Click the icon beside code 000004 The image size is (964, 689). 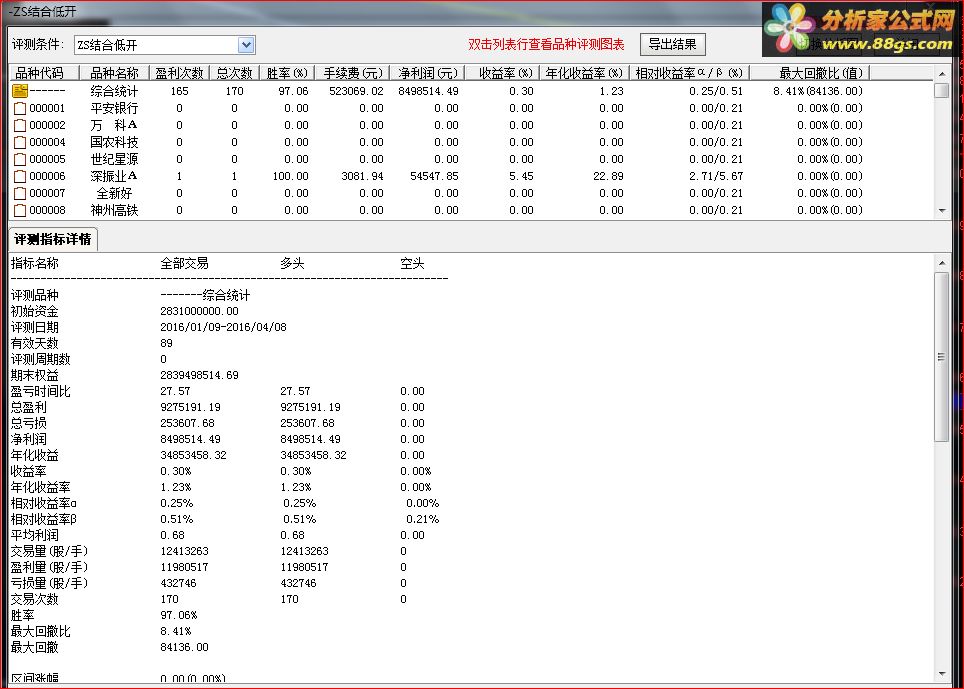tap(20, 142)
